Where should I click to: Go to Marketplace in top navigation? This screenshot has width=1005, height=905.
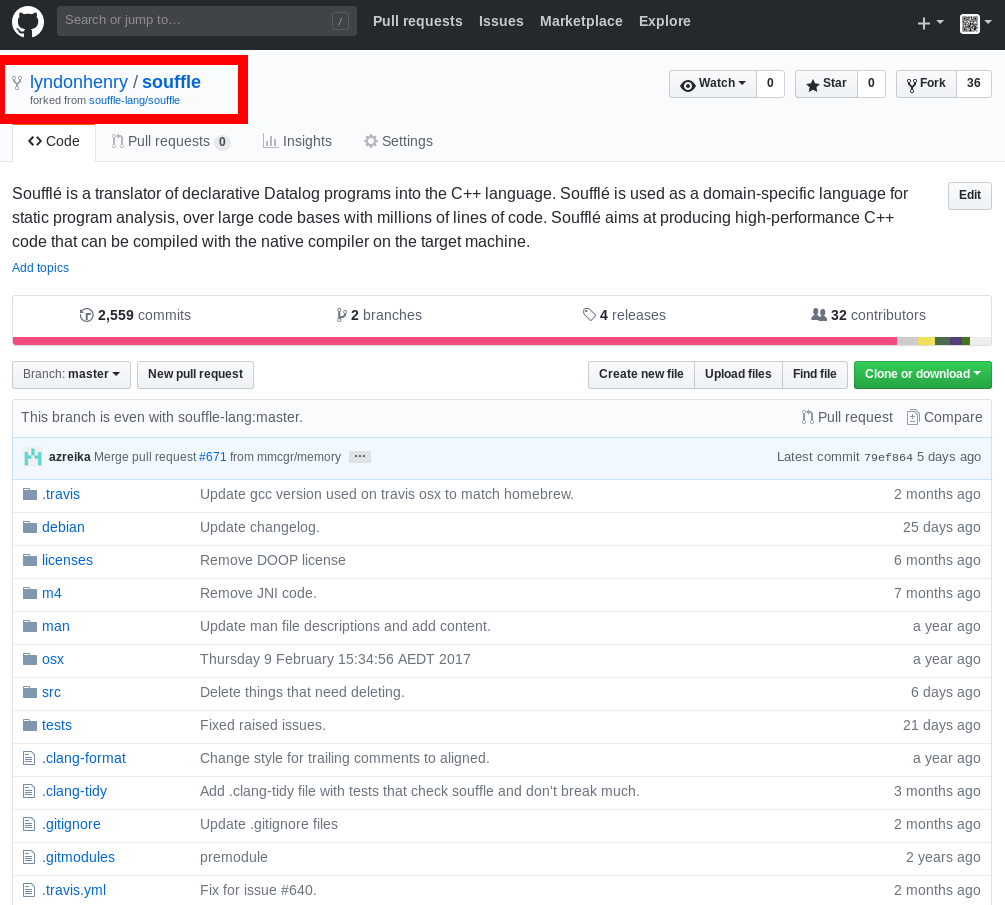click(581, 21)
